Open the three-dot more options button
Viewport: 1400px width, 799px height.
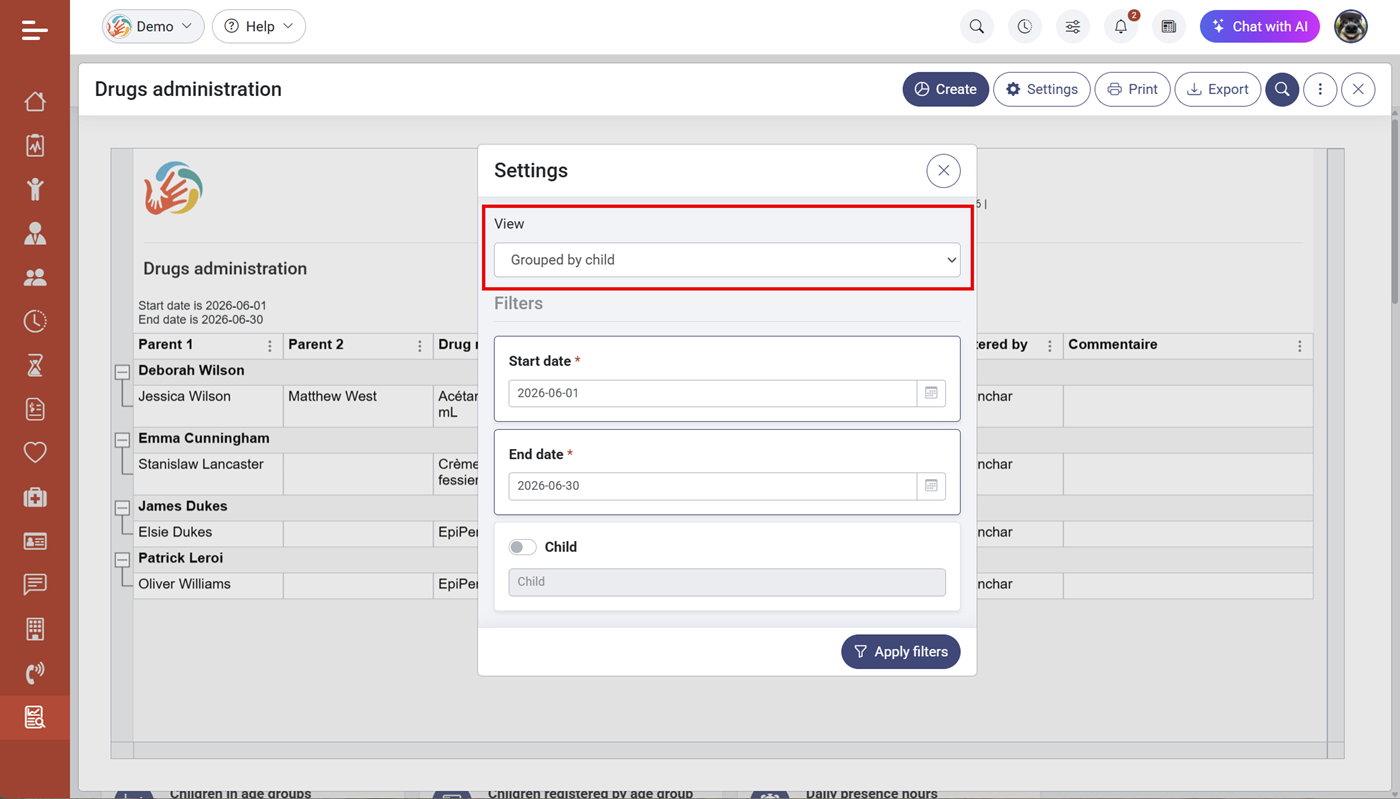pyautogui.click(x=1320, y=89)
